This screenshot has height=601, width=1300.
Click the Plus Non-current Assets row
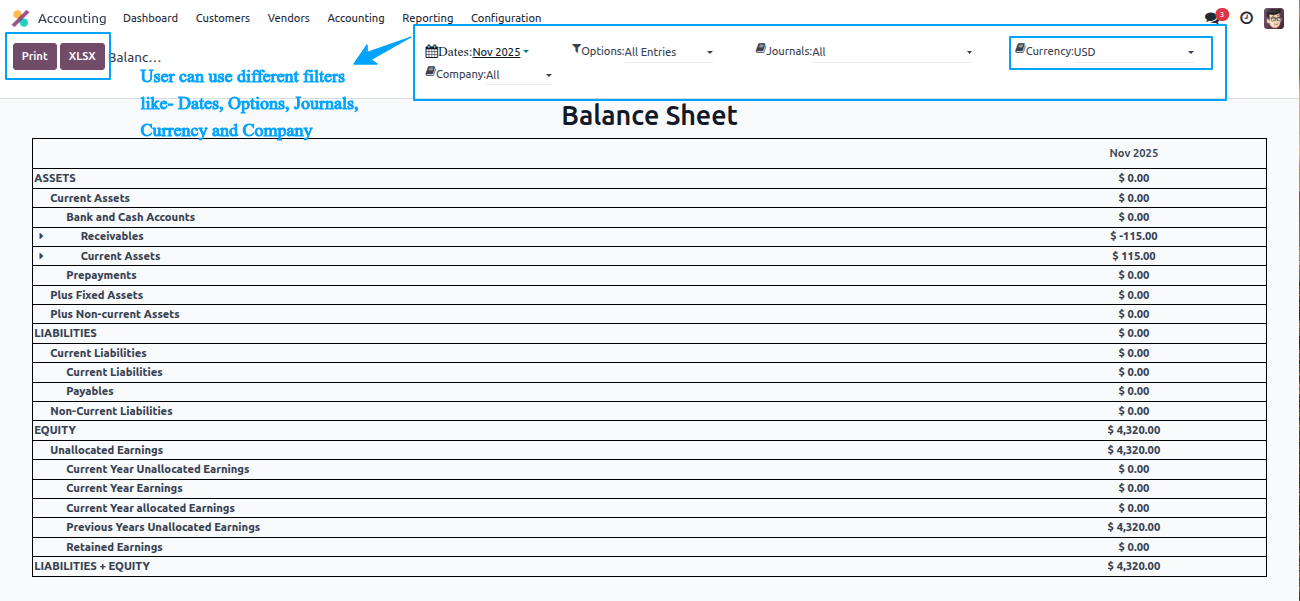click(x=649, y=314)
